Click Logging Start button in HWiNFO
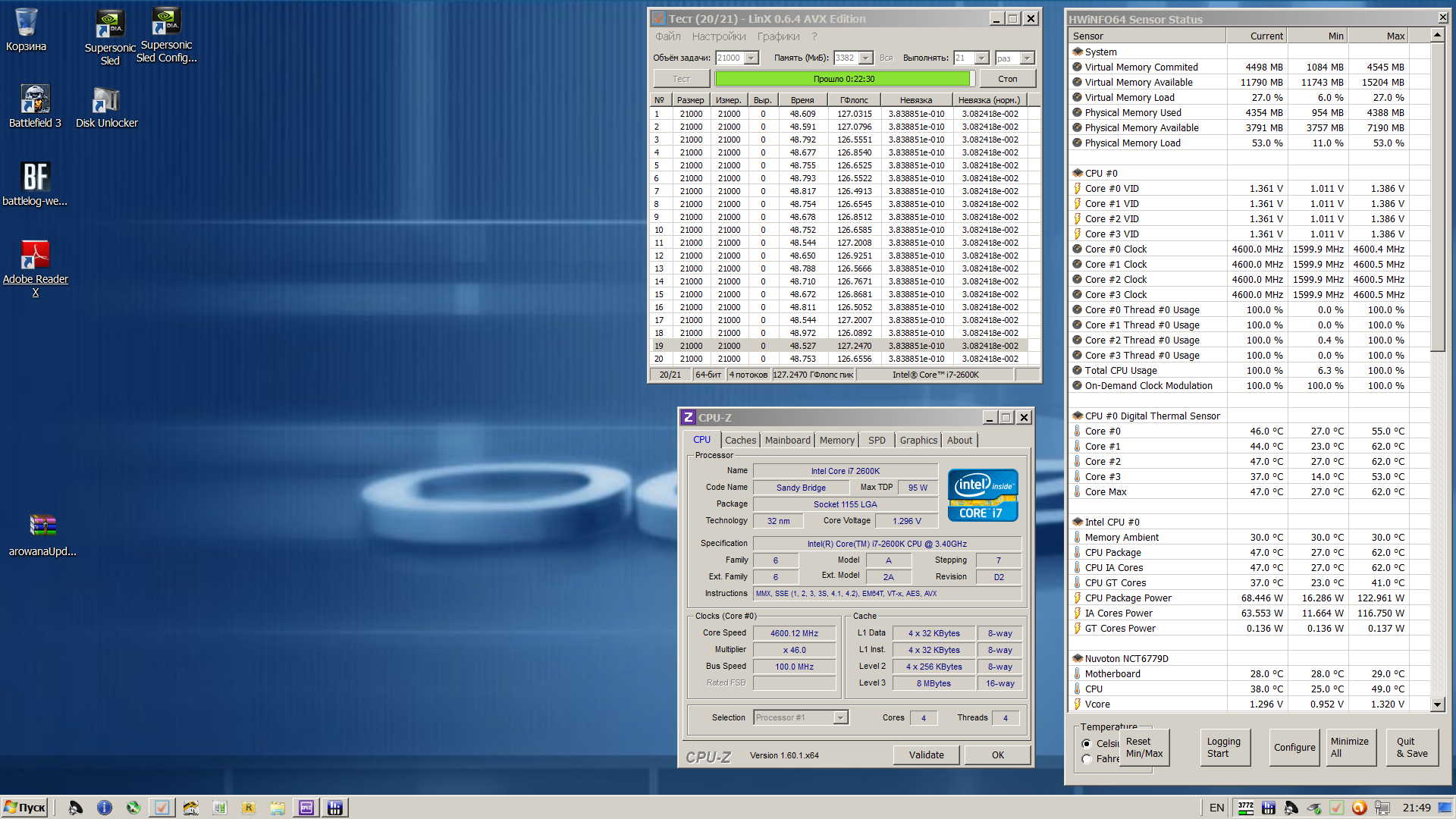 coord(1225,748)
